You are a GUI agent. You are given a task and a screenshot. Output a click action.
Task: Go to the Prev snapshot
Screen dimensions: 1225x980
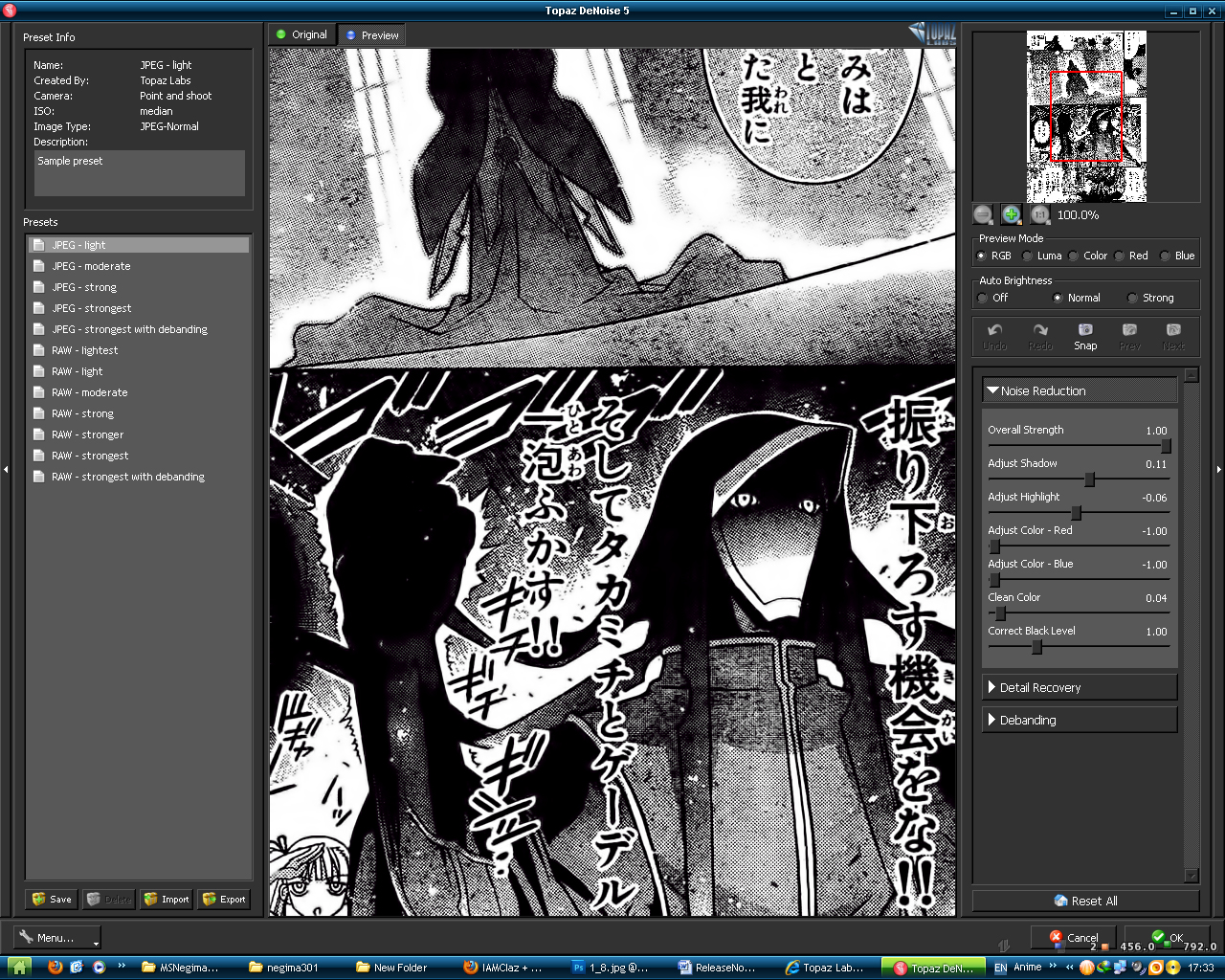pos(1130,336)
